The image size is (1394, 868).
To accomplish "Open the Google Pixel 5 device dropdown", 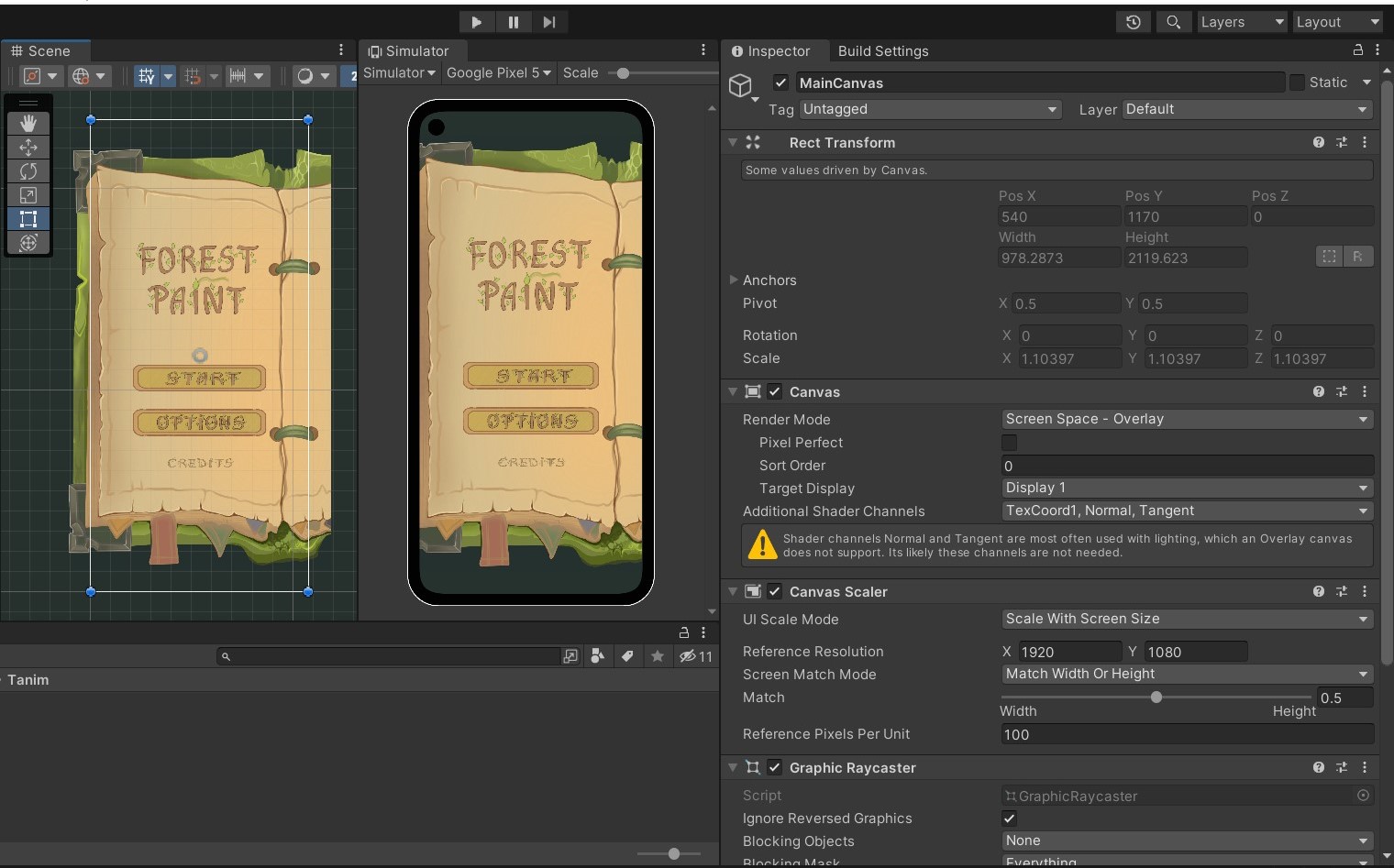I will tap(499, 72).
